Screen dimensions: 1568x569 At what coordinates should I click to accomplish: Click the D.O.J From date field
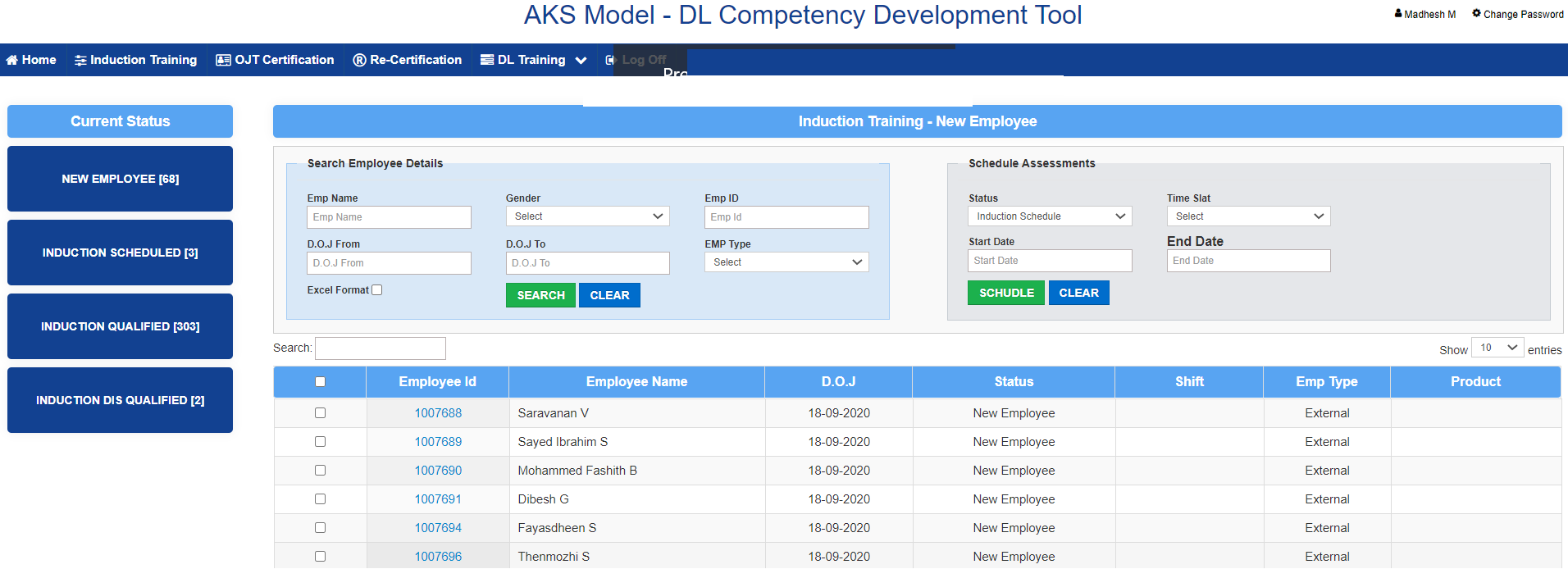[389, 263]
